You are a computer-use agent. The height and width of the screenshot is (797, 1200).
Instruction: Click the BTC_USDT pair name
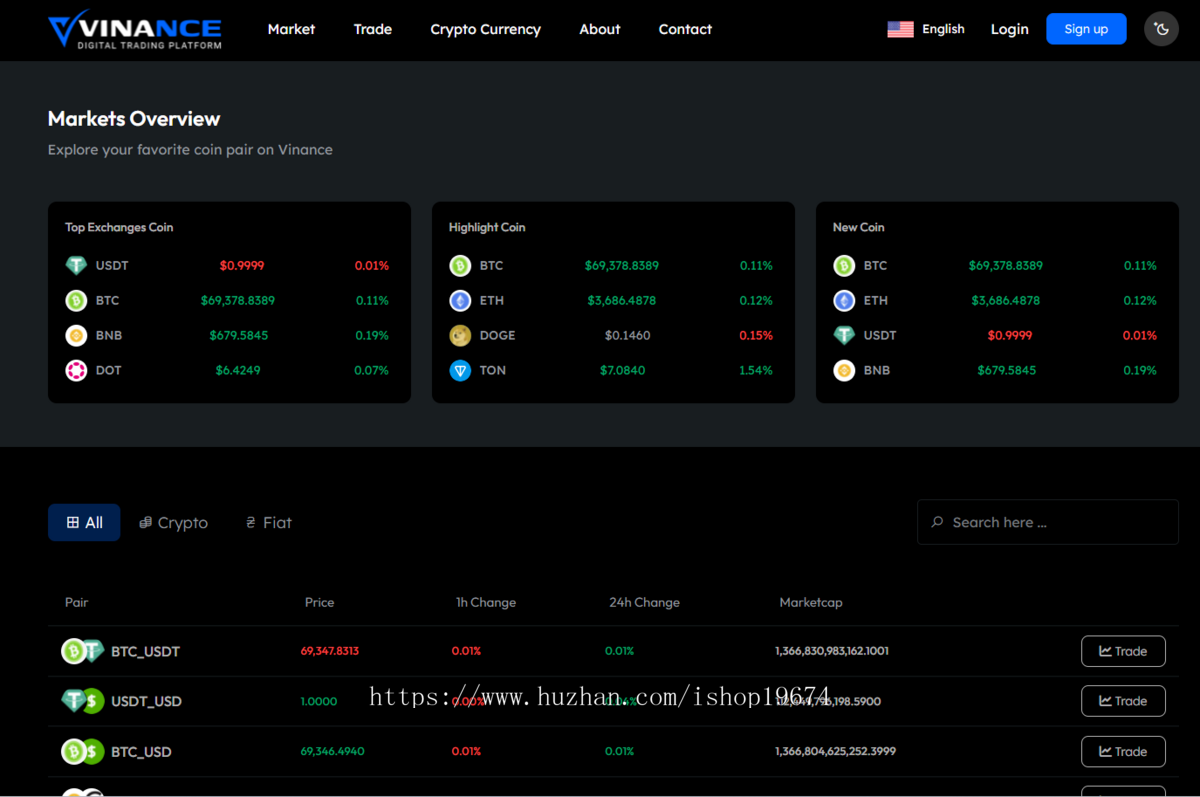[x=145, y=651]
